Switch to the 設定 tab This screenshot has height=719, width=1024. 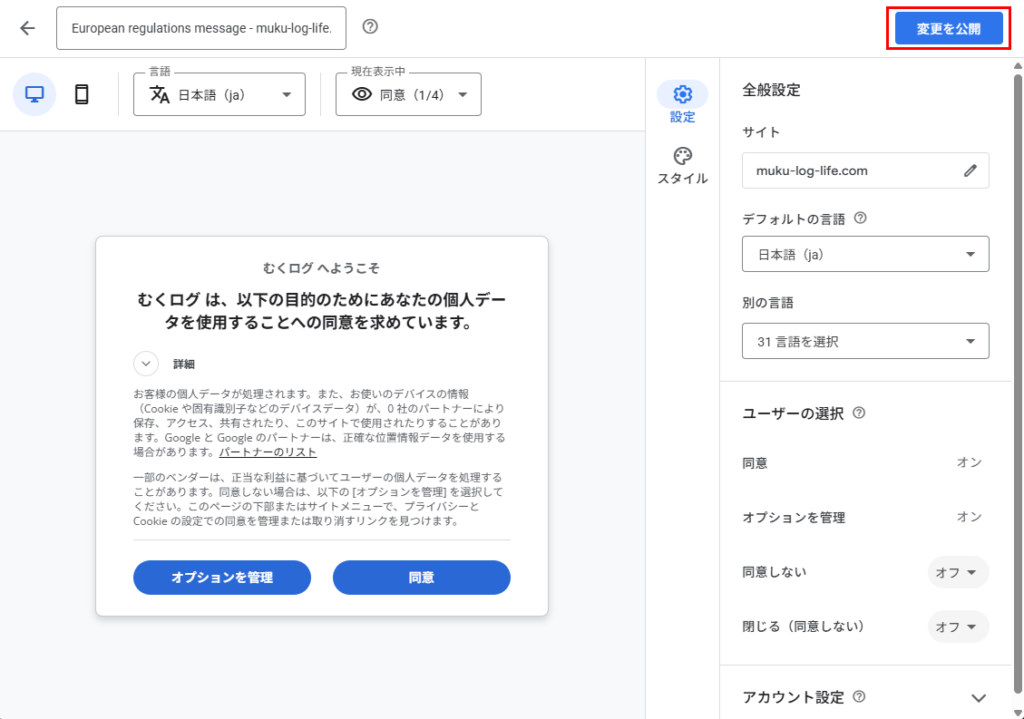[682, 102]
